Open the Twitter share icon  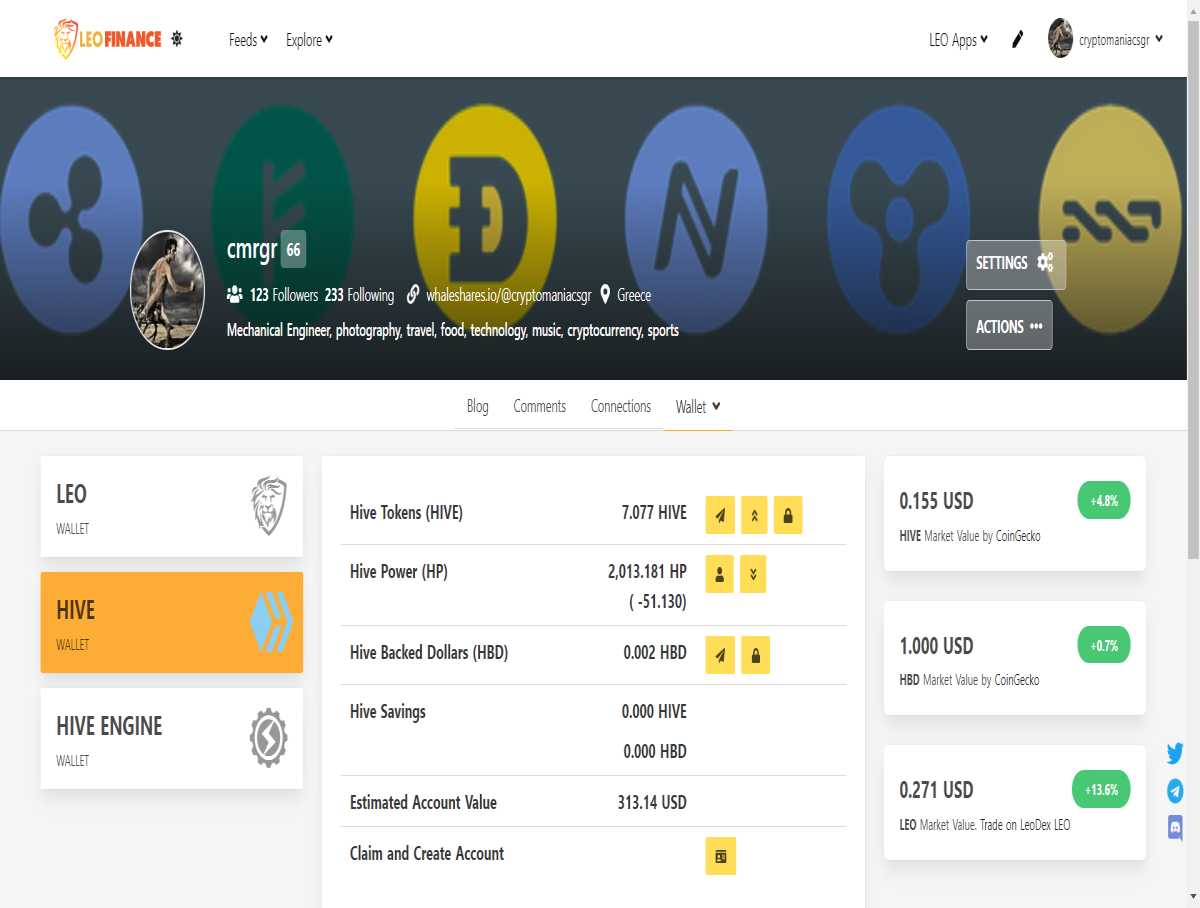(1175, 753)
